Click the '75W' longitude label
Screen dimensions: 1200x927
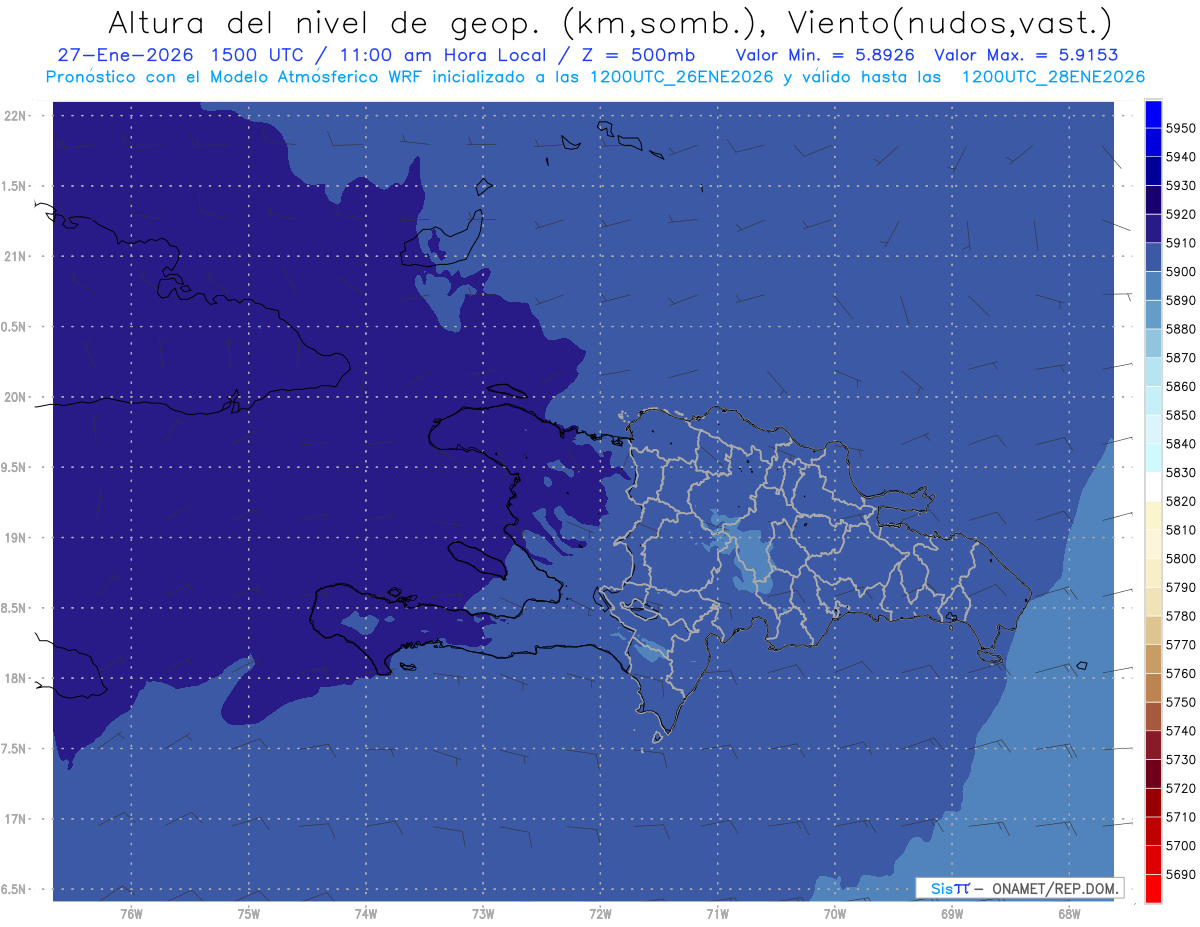[x=249, y=913]
